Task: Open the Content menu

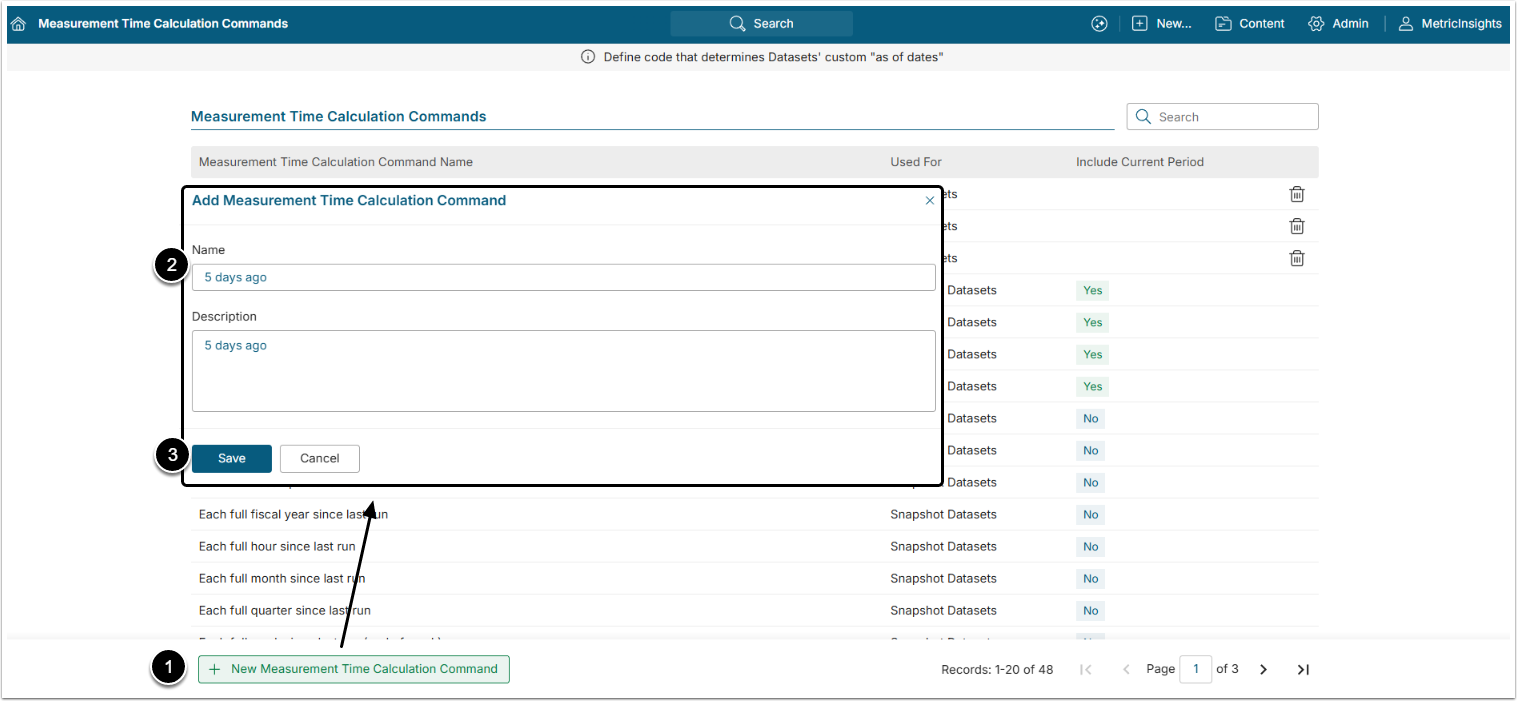Action: 1250,24
